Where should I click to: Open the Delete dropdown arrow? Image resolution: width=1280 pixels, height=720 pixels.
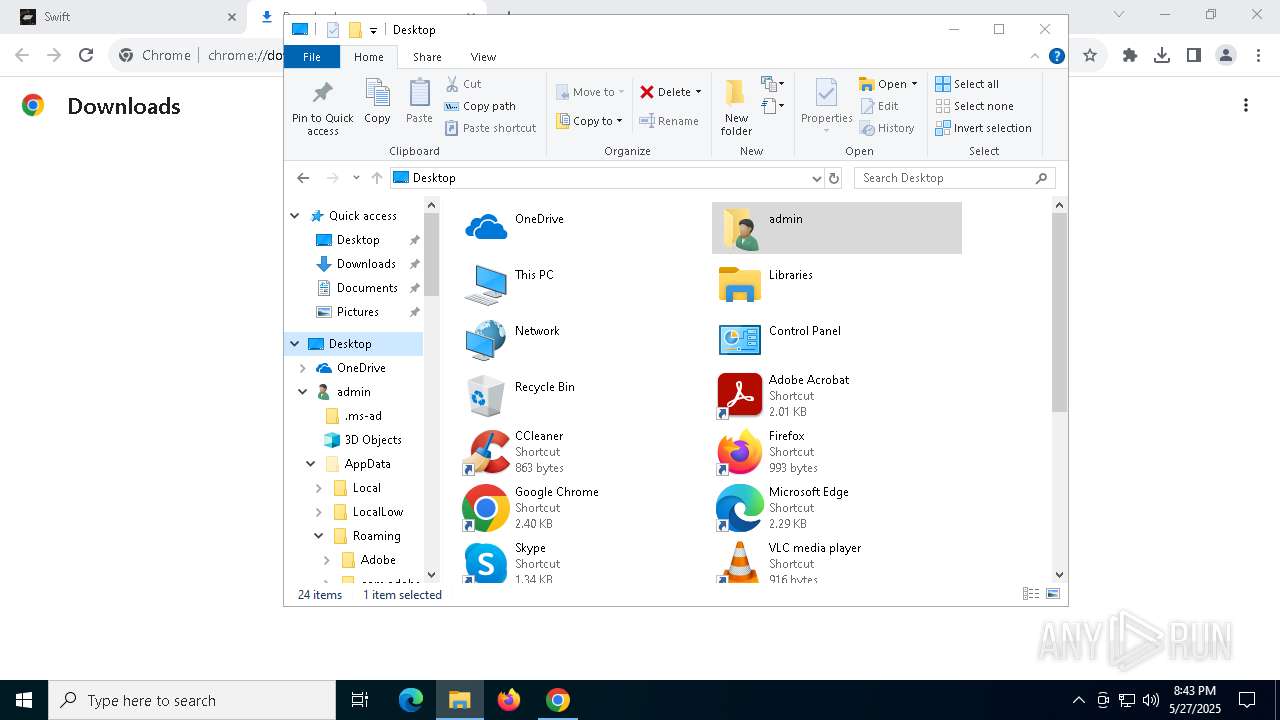[698, 92]
